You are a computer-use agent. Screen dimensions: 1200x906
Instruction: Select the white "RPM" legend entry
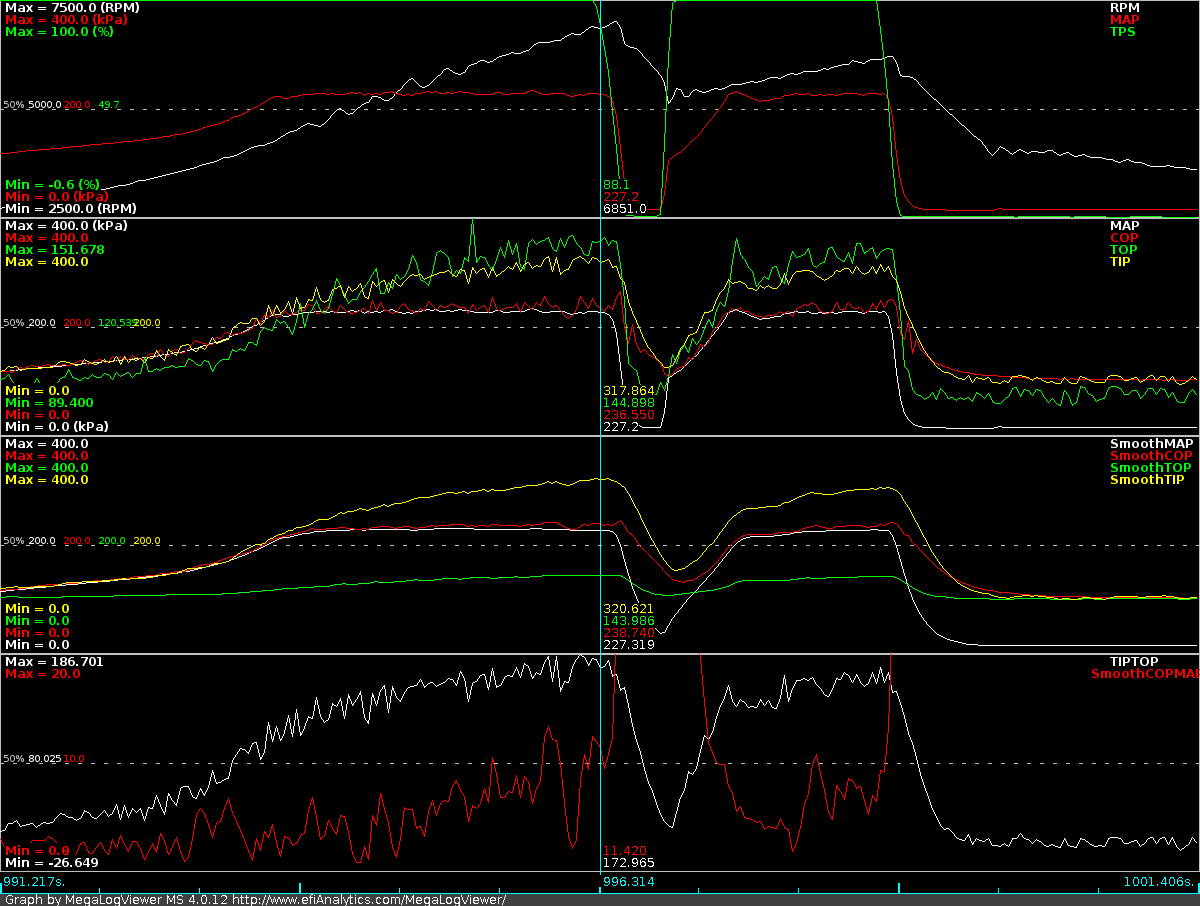pos(1124,7)
